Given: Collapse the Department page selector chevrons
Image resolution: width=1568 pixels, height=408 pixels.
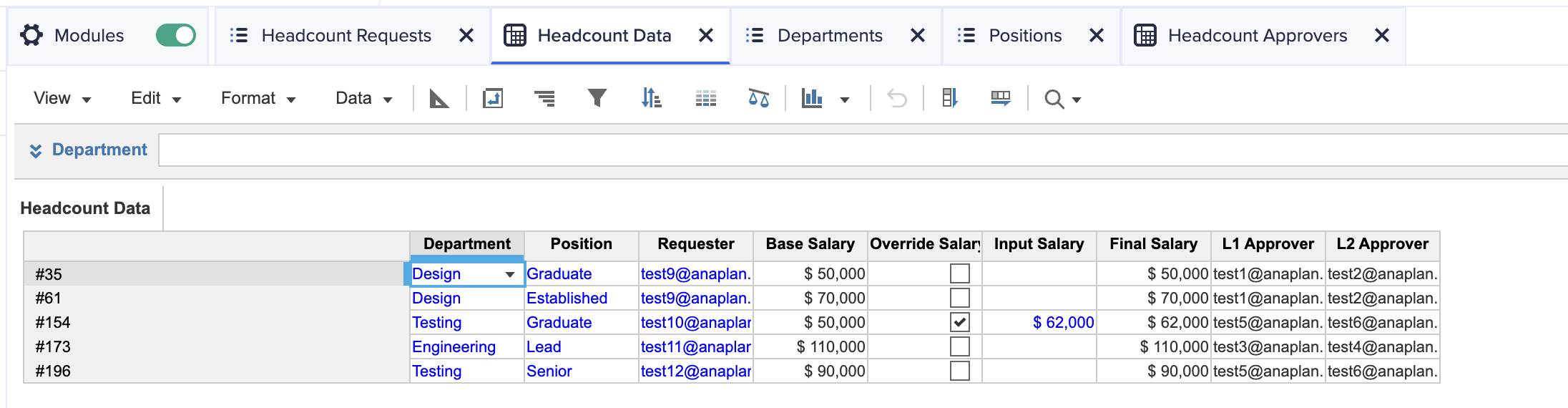Looking at the screenshot, I should coord(35,150).
